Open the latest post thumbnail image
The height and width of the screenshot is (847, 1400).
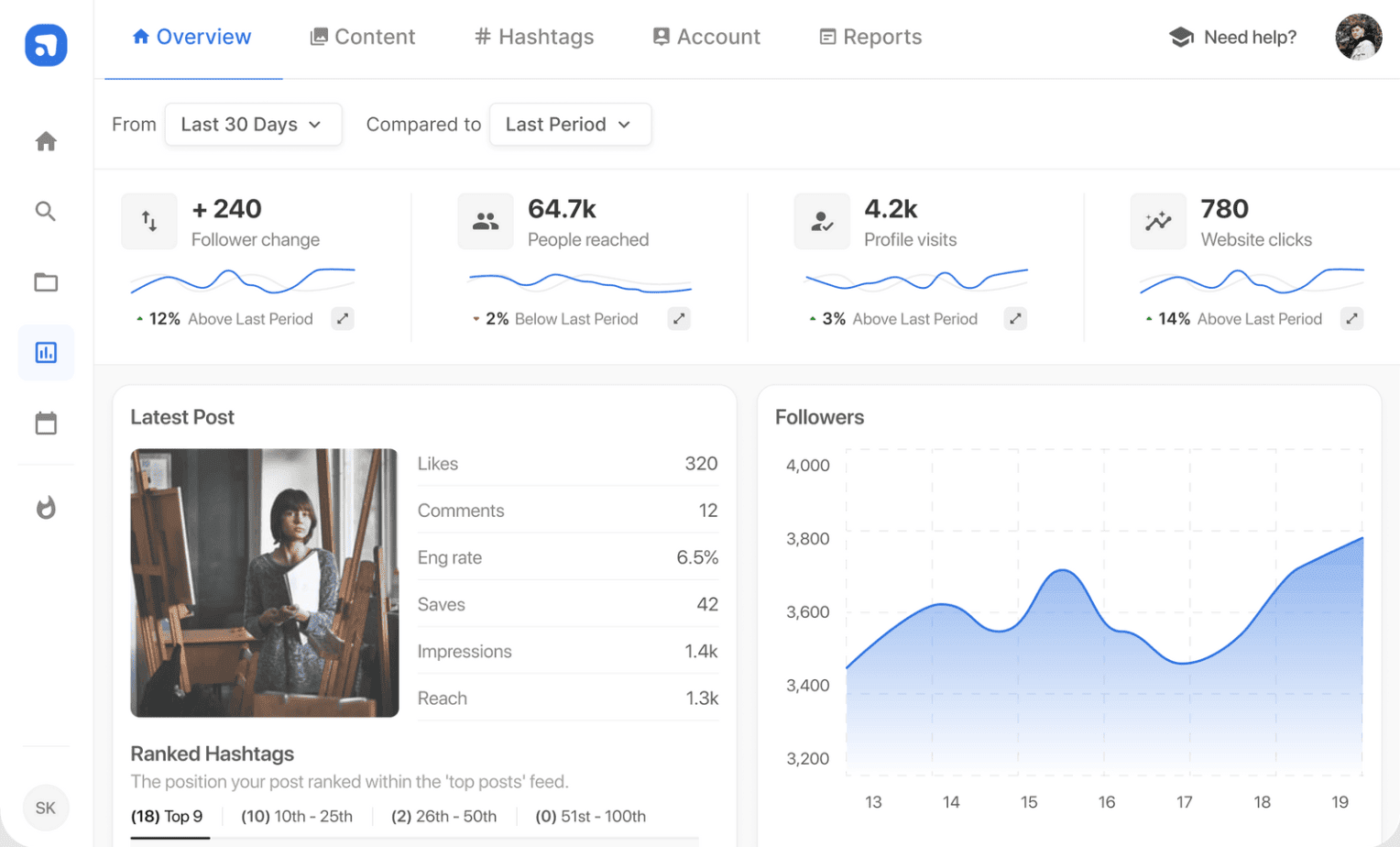(265, 583)
